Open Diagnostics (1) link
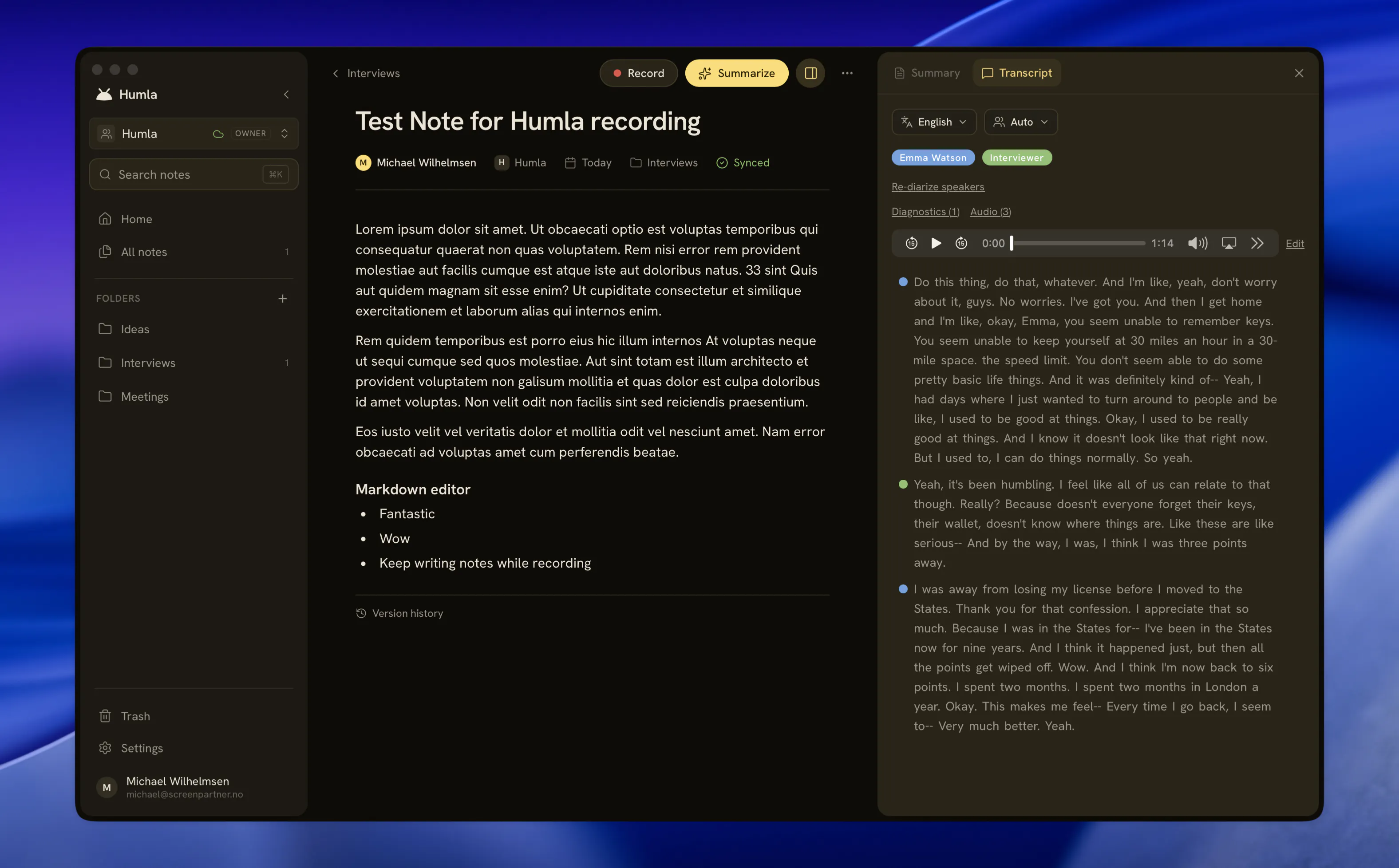Screen dimensions: 1399x868 pos(925,211)
